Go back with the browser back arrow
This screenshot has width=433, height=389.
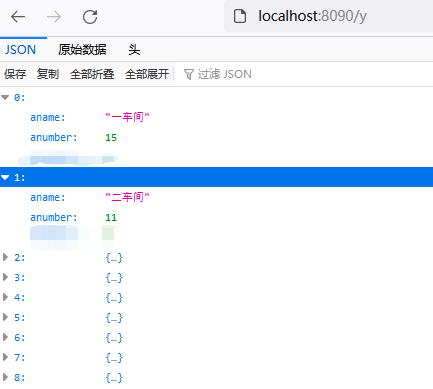(18, 16)
